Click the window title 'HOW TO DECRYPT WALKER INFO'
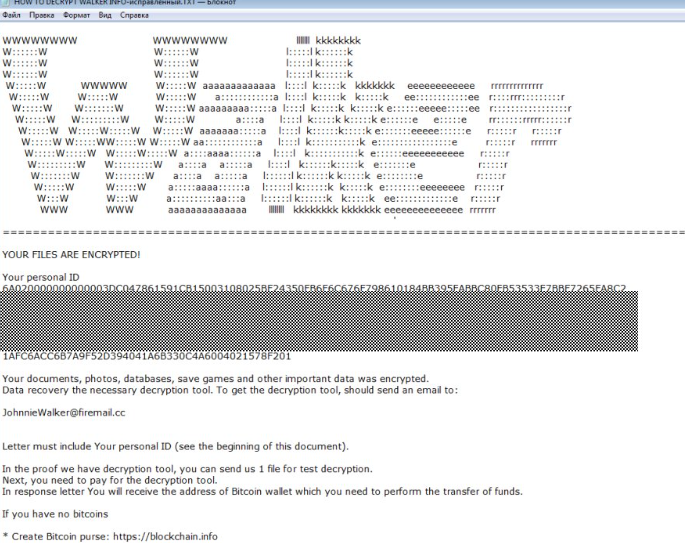 [125, 2]
